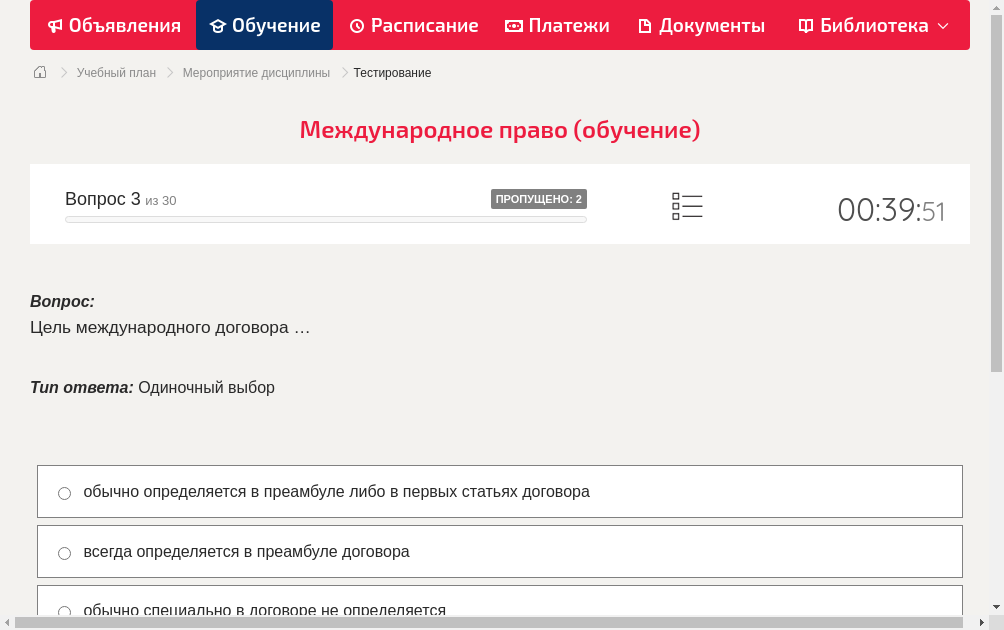The image size is (1004, 630).
Task: Click the Документы document icon
Action: point(647,25)
